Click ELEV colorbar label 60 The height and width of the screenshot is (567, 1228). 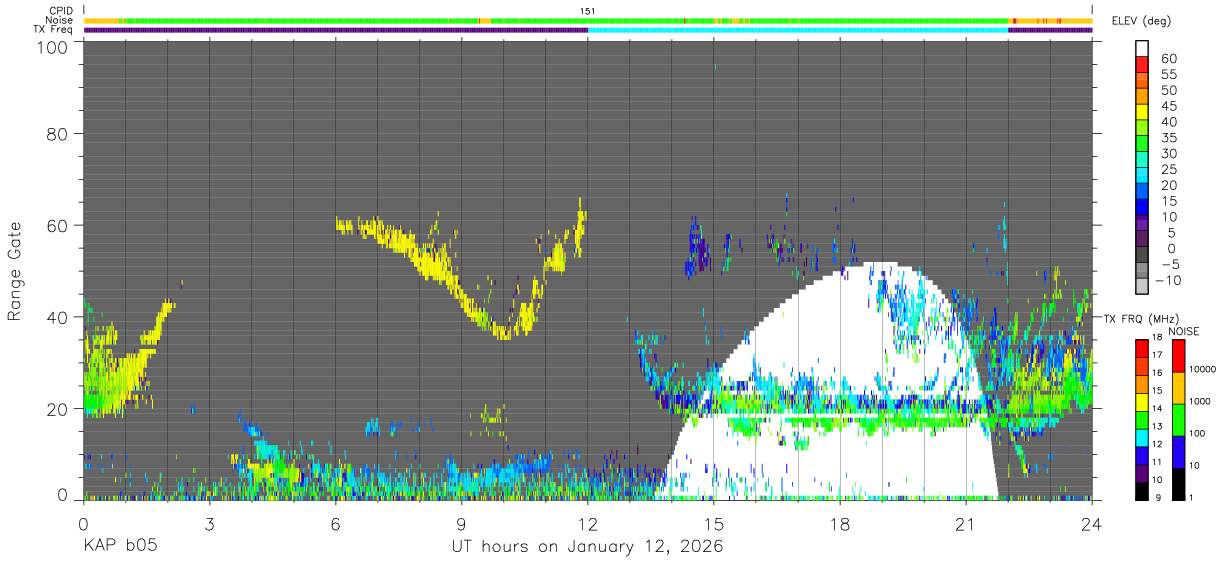click(1170, 58)
